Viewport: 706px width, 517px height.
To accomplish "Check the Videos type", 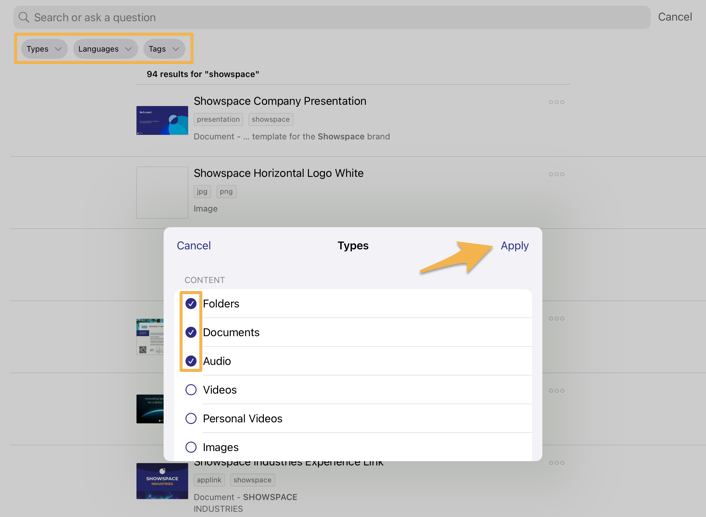I will 191,390.
